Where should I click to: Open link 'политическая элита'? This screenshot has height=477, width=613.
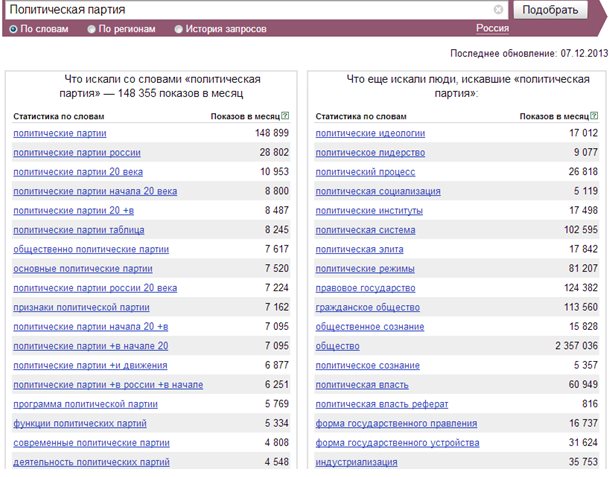[359, 249]
